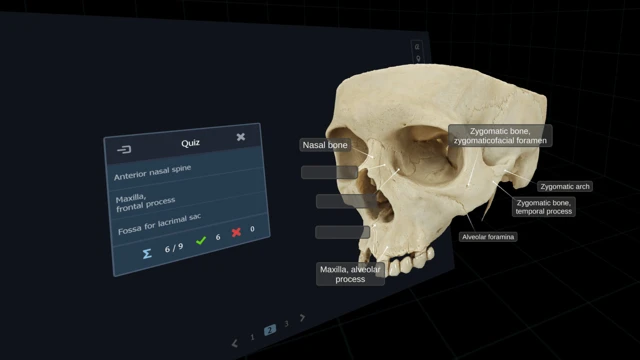Click the 'Alveolar foramina' label

[488, 237]
